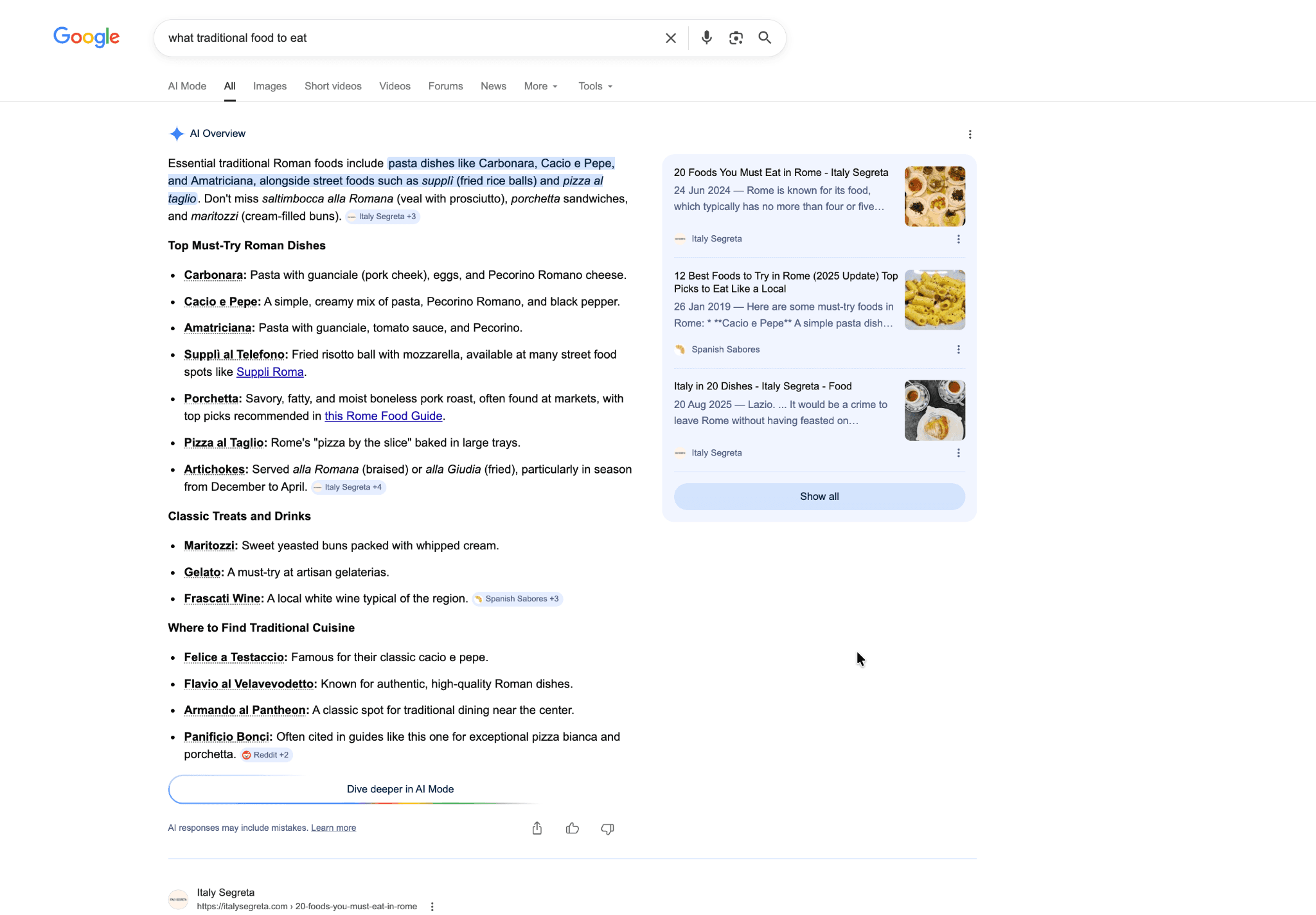1316x915 pixels.
Task: Give thumbs down to AI Overview
Action: pos(607,828)
